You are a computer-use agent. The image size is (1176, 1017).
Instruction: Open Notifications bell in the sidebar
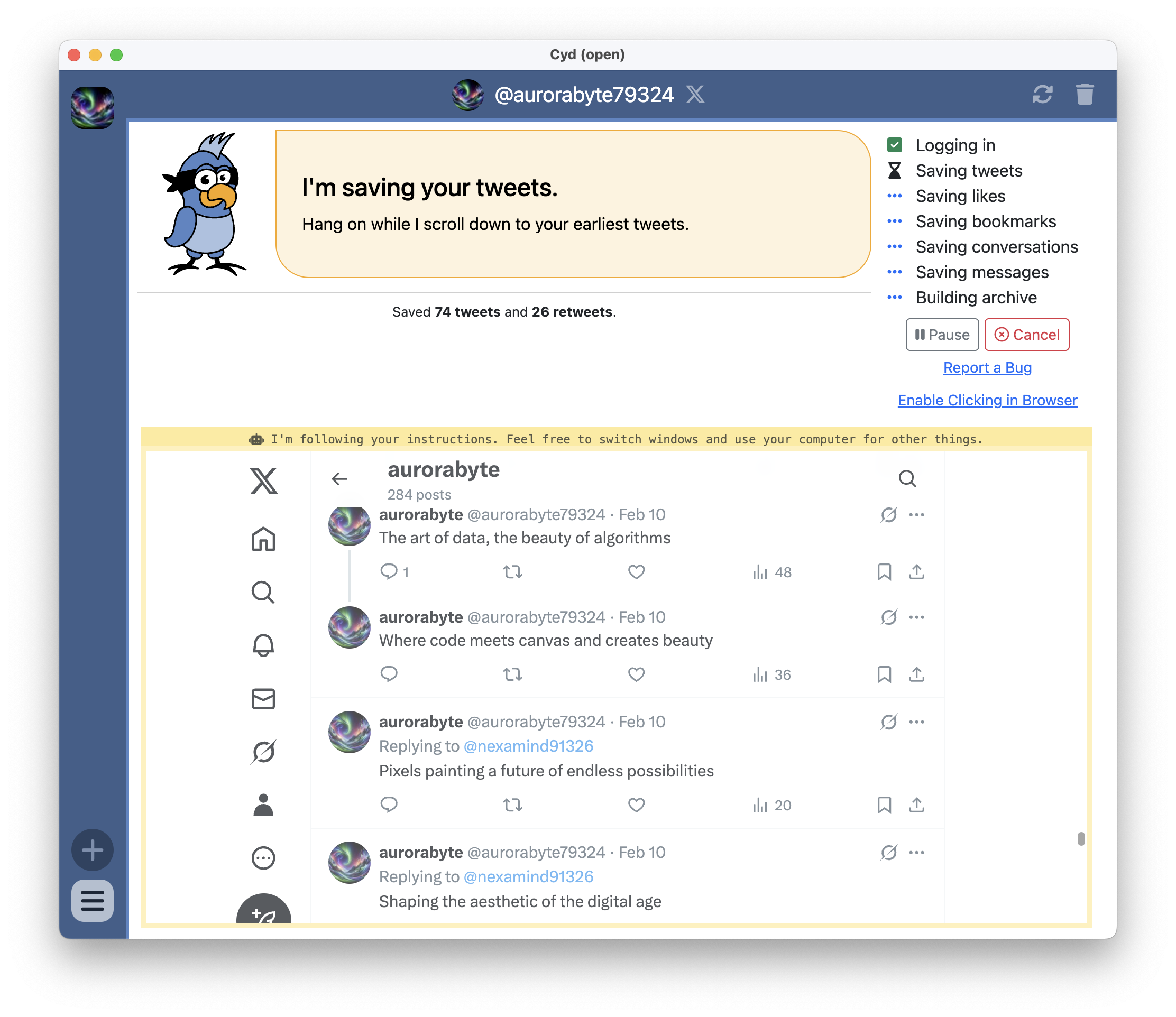[x=263, y=644]
